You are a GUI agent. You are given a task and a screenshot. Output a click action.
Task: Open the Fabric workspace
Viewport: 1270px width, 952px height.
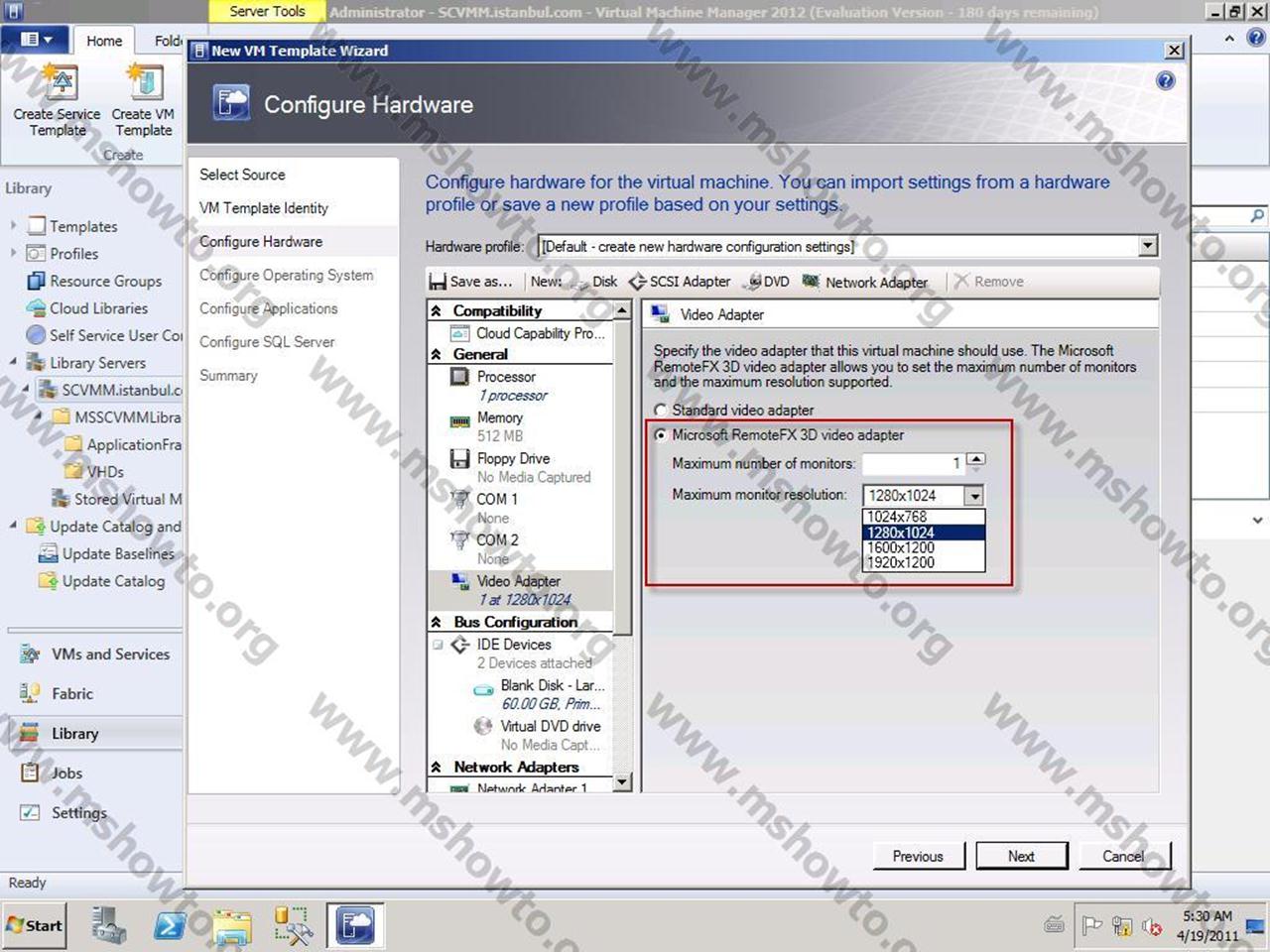[x=71, y=694]
